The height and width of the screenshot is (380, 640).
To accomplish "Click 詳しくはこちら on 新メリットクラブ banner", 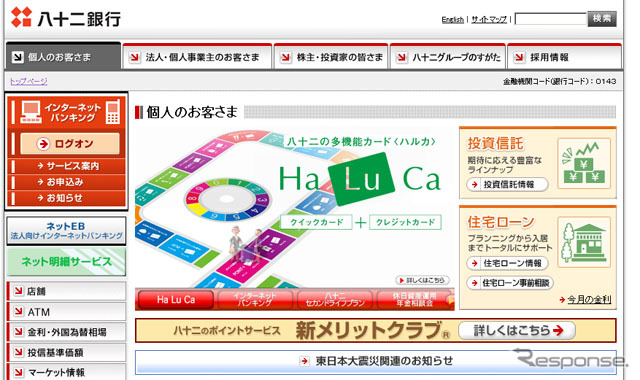I will click(x=517, y=330).
